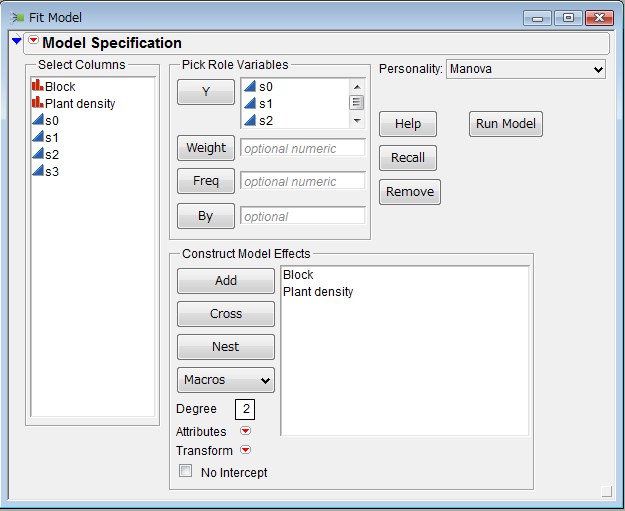The image size is (625, 511).
Task: Click the Y role button
Action: (206, 92)
